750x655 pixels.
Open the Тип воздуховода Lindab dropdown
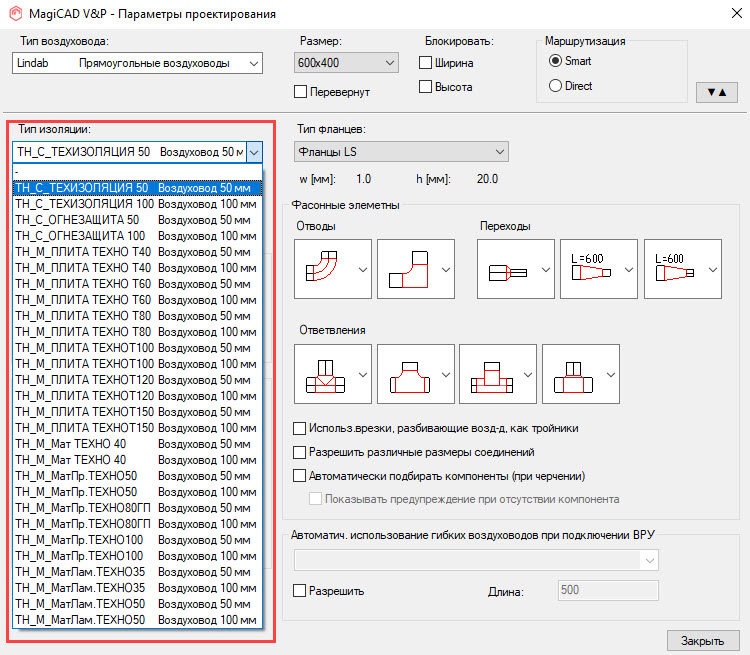point(138,63)
